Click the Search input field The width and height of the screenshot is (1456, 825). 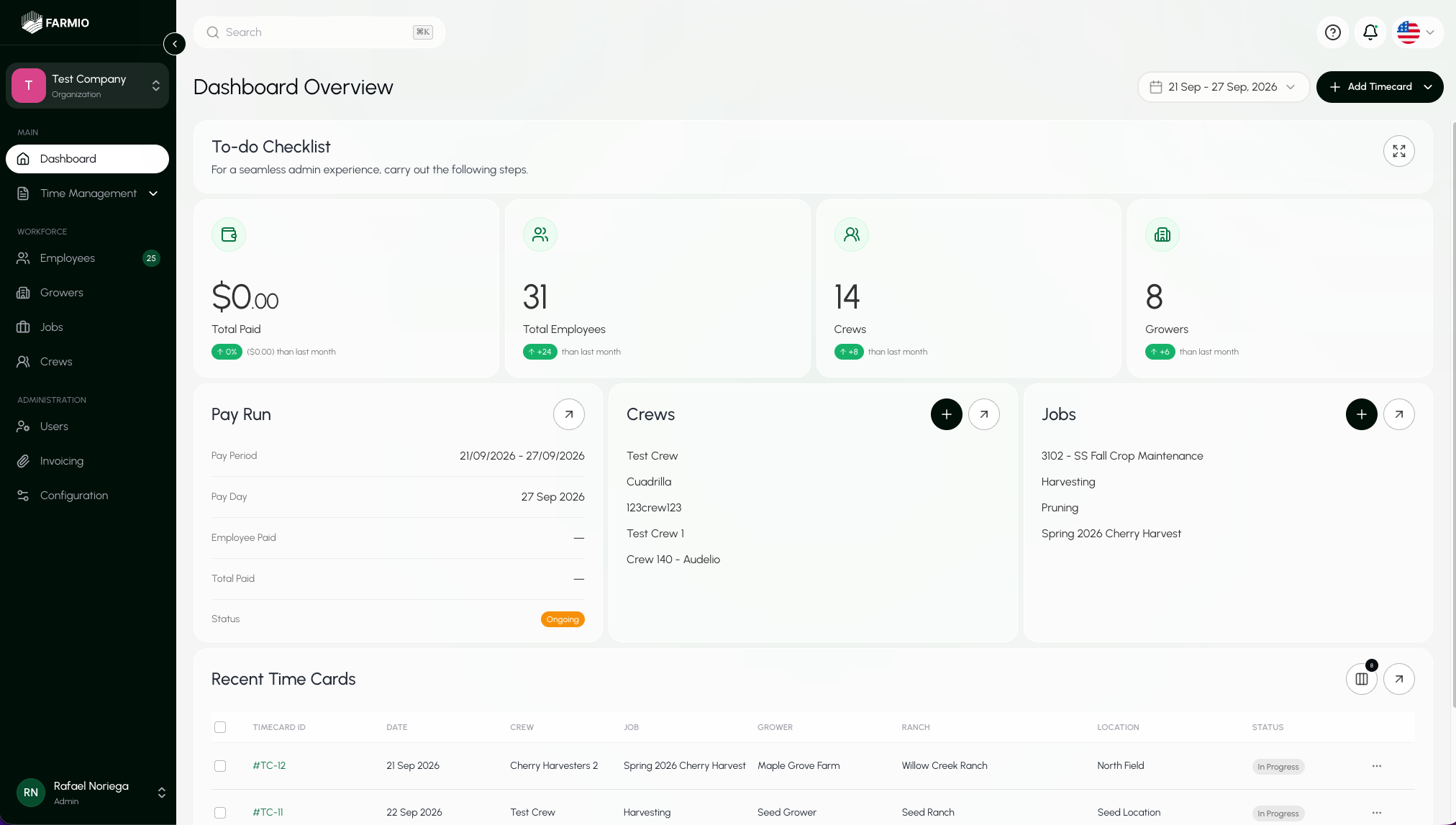tap(319, 32)
